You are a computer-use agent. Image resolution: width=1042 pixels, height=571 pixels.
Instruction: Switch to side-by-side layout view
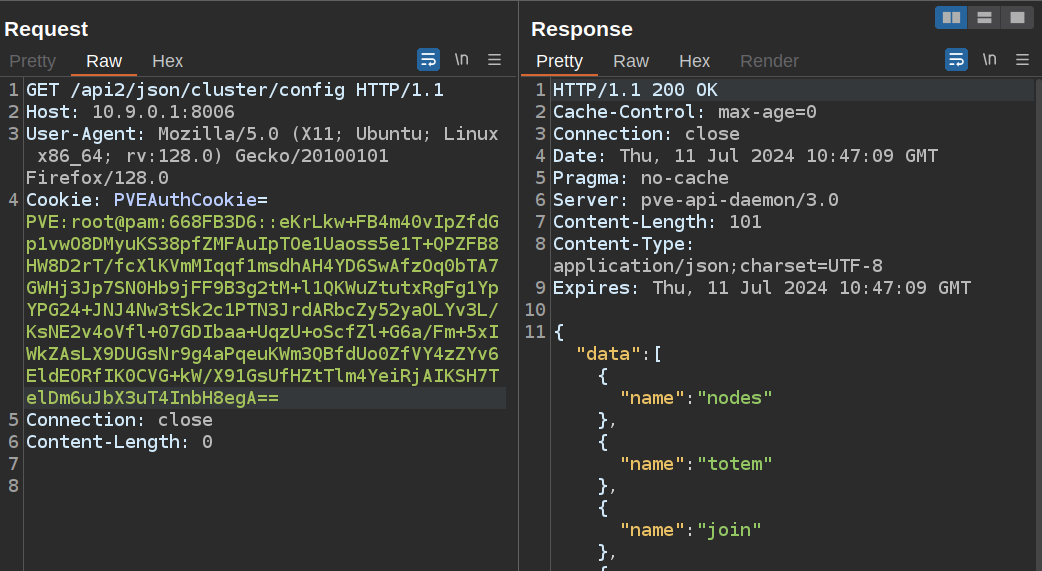pyautogui.click(x=951, y=17)
